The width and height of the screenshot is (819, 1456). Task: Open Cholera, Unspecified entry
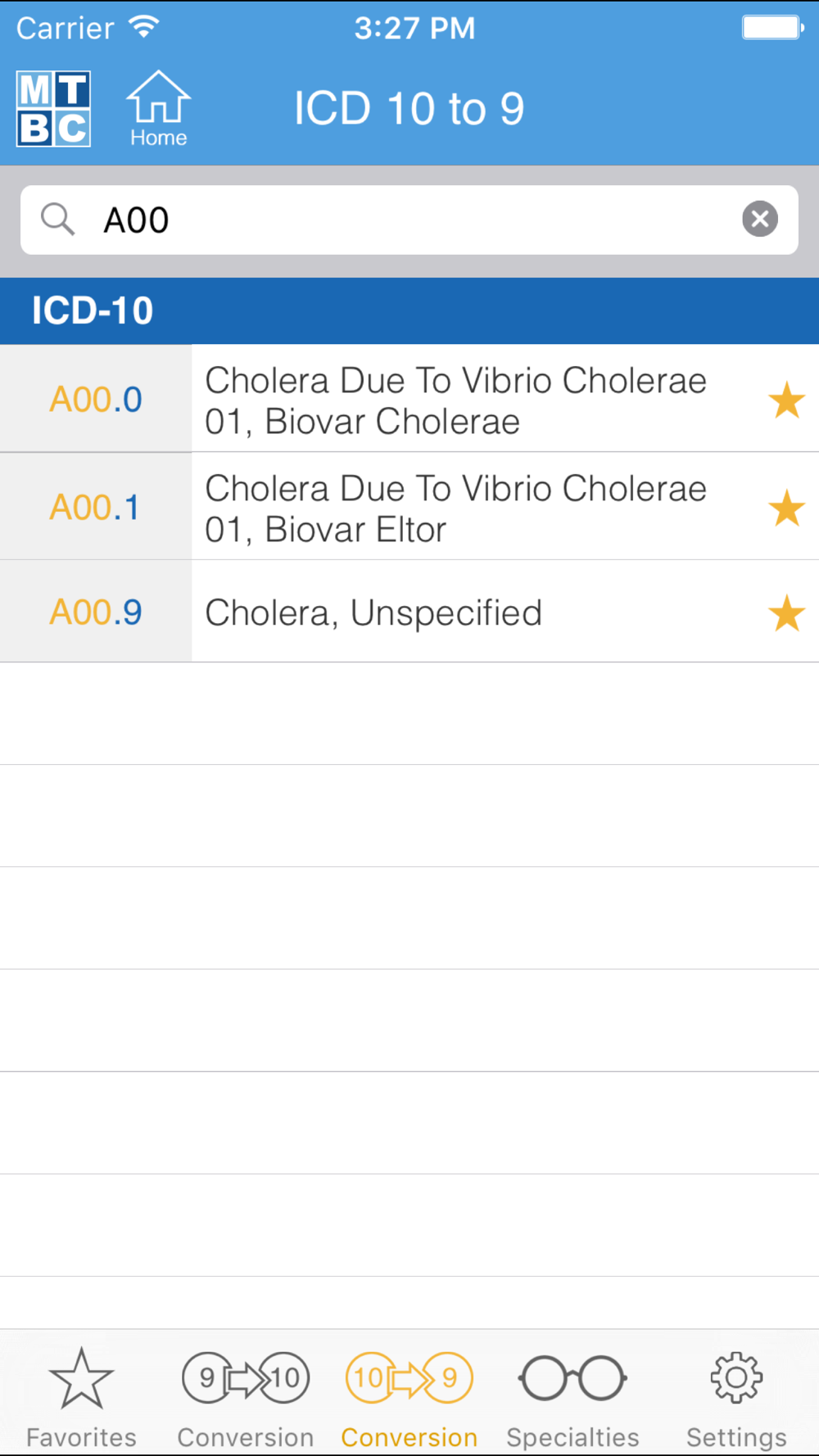pos(373,613)
